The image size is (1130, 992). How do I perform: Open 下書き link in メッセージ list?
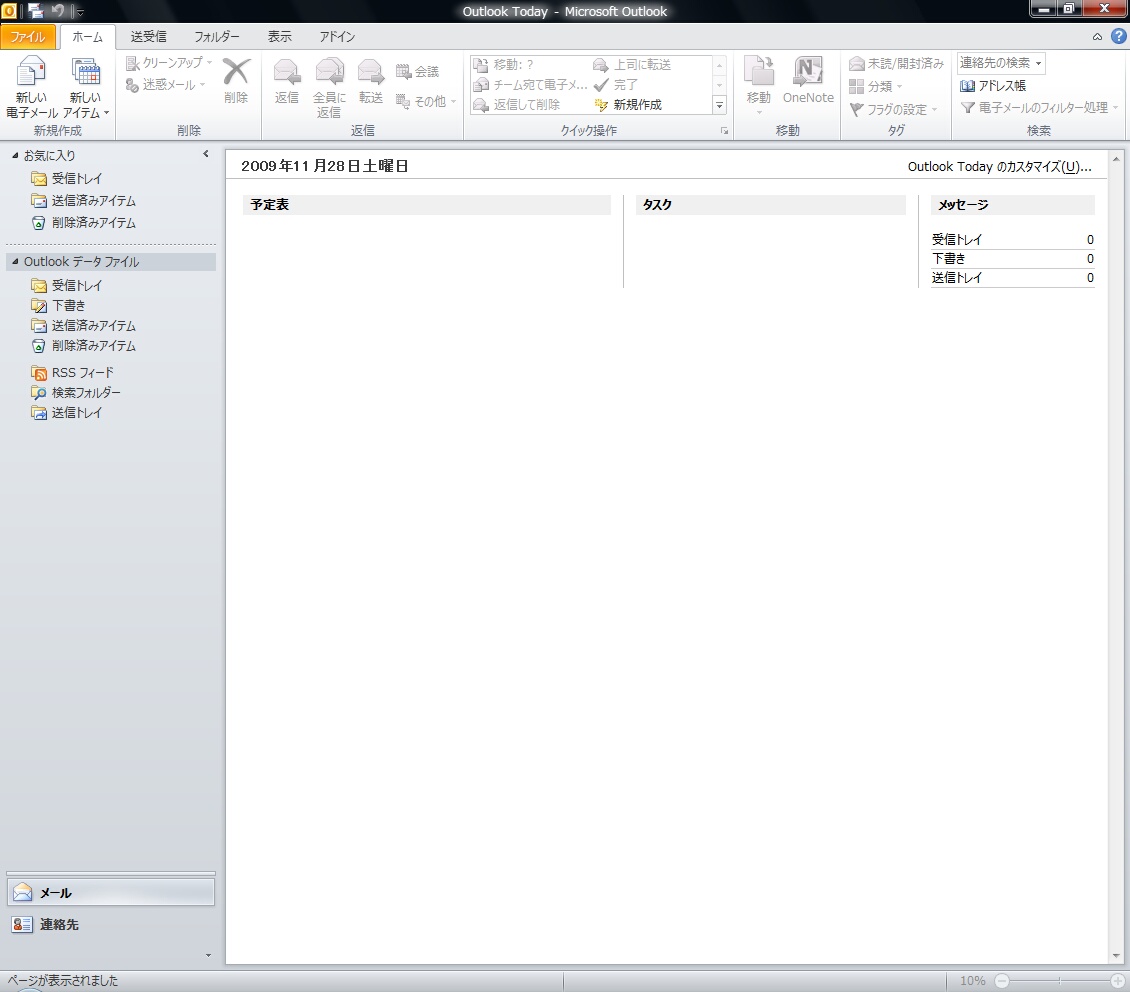click(x=948, y=259)
